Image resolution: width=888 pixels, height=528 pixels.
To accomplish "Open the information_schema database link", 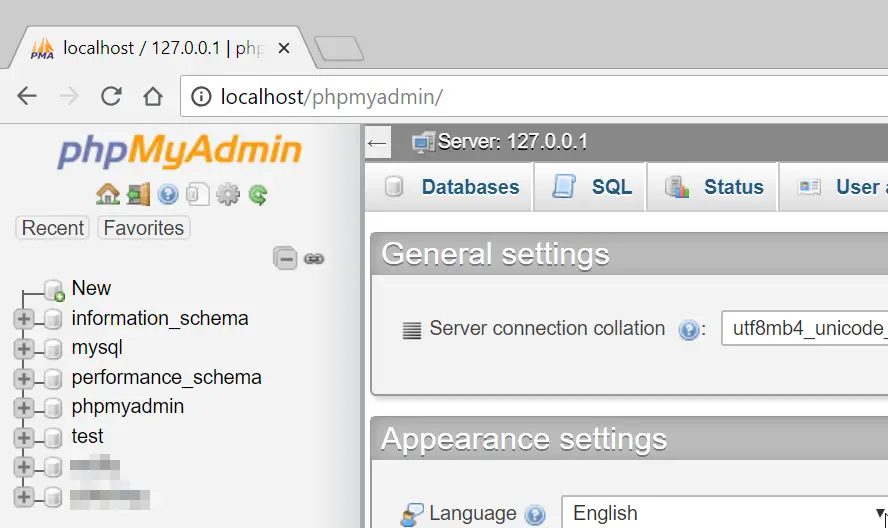I will [160, 318].
